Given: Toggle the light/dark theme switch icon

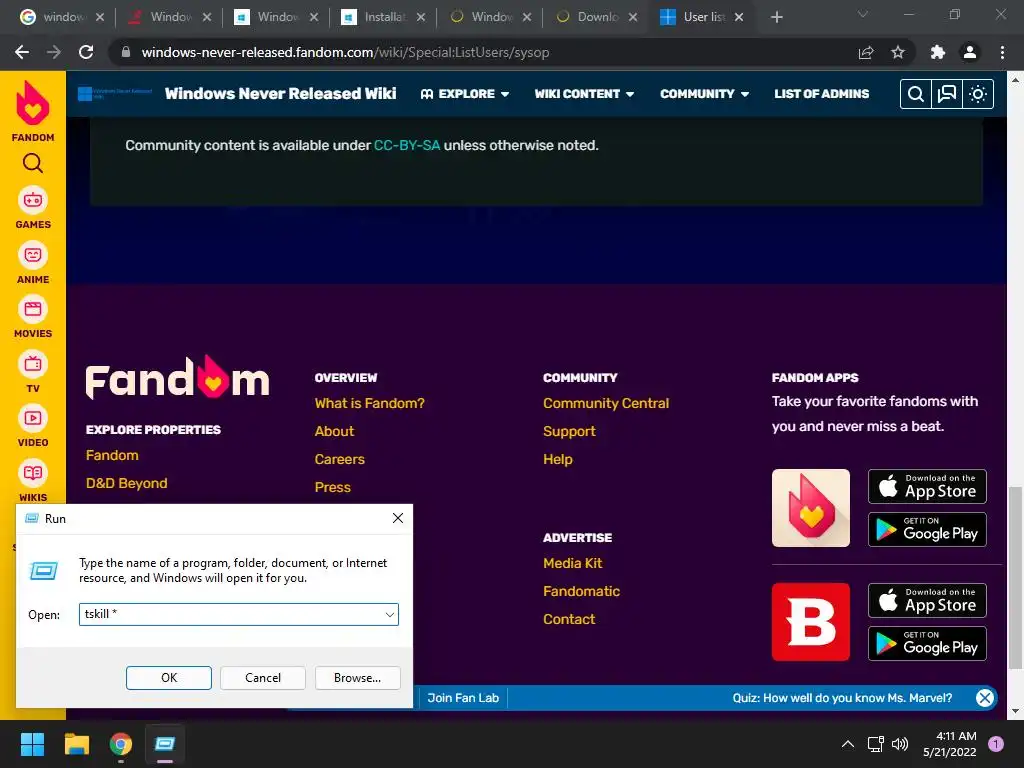Looking at the screenshot, I should click(x=978, y=94).
